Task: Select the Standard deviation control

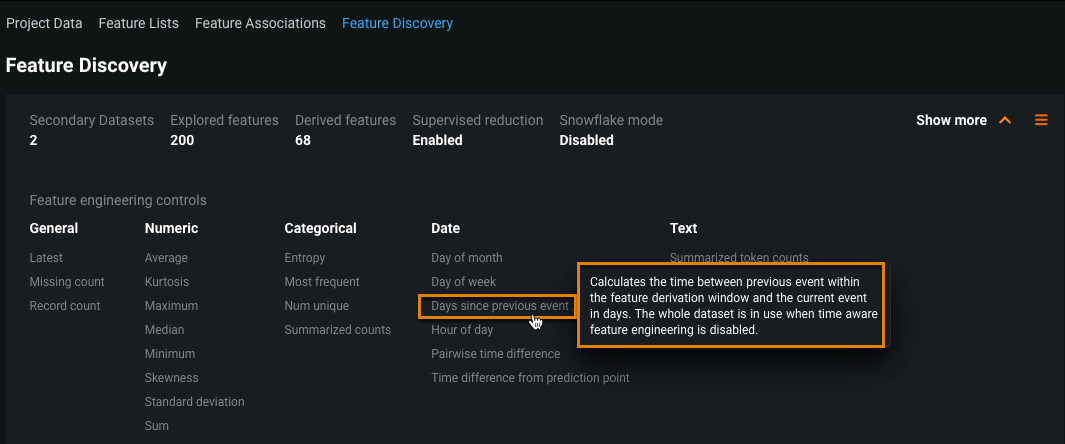Action: click(194, 402)
